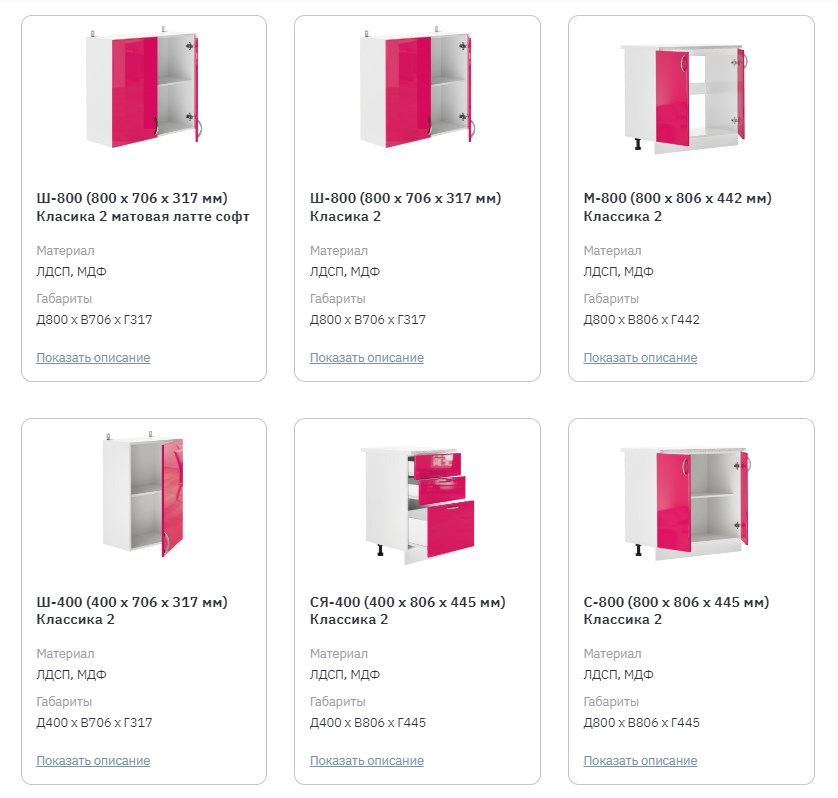Show description for С-800 cabinet
Viewport: 838px width, 798px height.
640,761
